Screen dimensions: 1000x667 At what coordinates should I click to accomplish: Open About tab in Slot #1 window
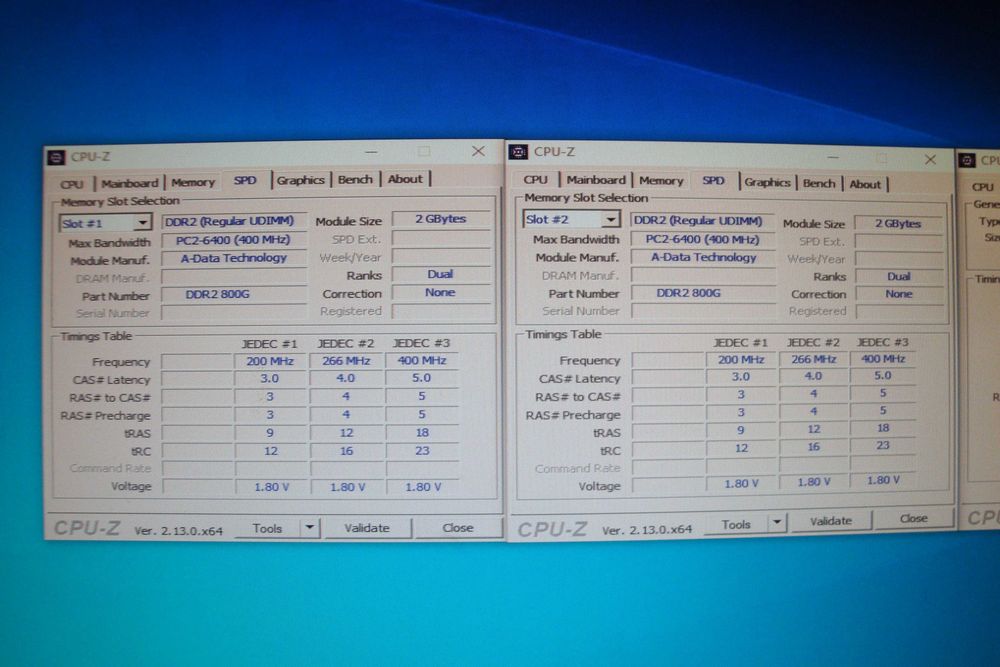406,179
